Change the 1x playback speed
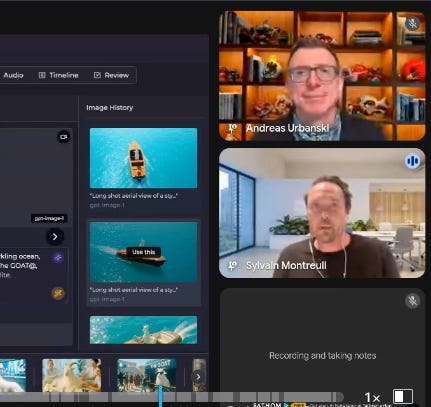 coord(372,397)
